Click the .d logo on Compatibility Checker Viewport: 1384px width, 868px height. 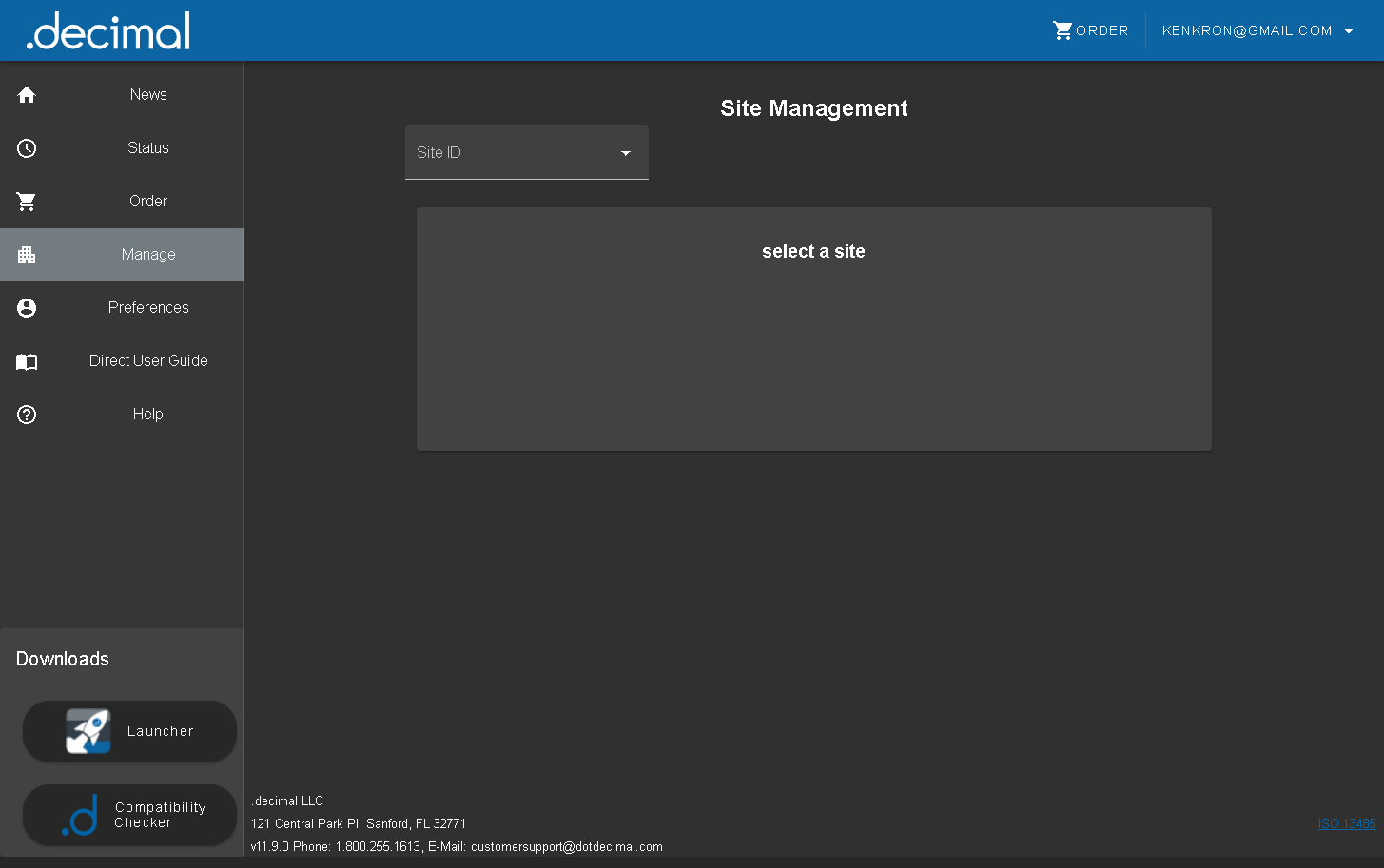(x=81, y=816)
